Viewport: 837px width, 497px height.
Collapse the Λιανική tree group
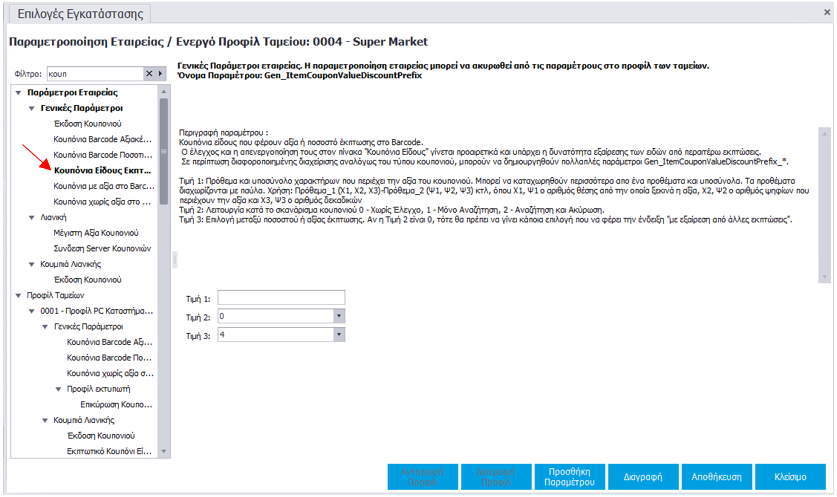[32, 216]
